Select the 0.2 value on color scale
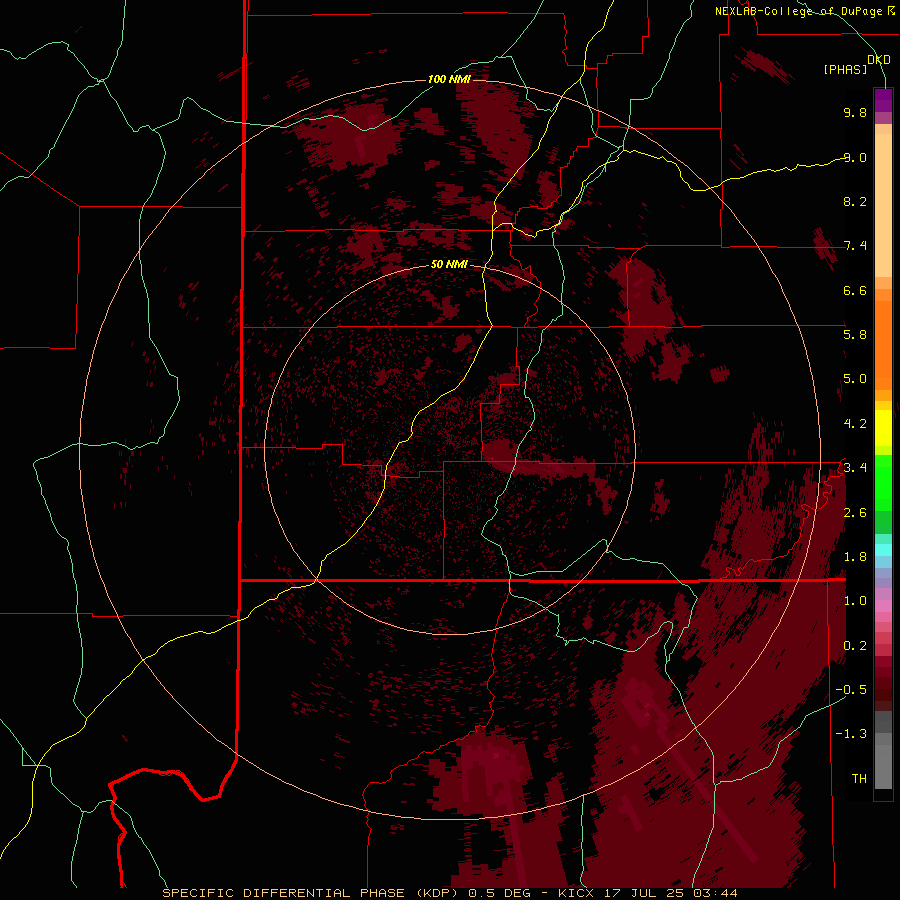 pos(855,646)
